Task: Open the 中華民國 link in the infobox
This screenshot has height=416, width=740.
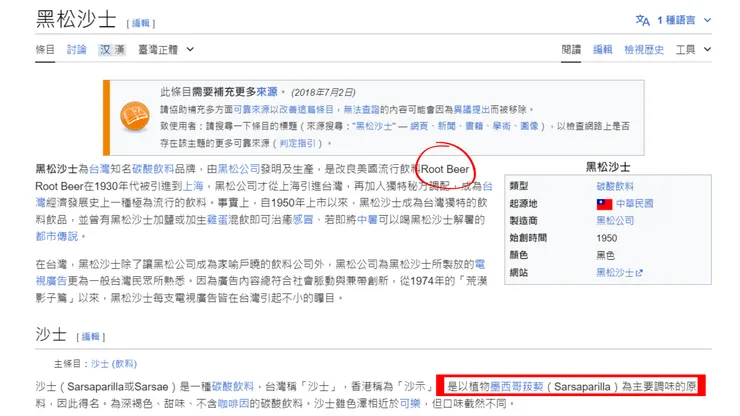Action: click(x=635, y=204)
